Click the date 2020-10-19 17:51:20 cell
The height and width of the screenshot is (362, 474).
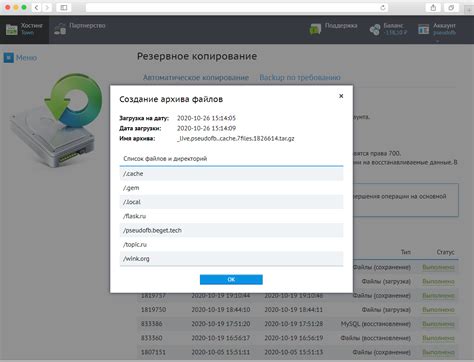221,324
